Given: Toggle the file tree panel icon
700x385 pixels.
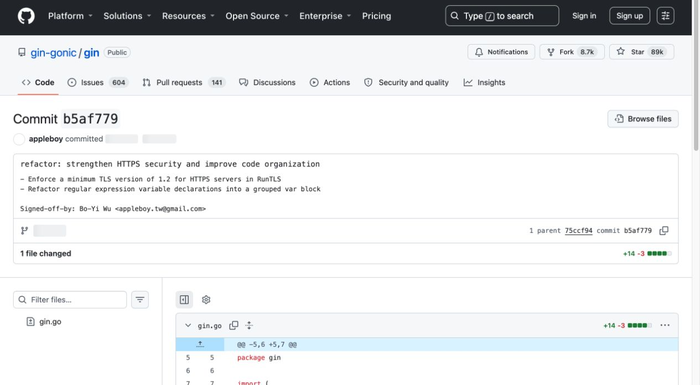Looking at the screenshot, I should click(184, 300).
